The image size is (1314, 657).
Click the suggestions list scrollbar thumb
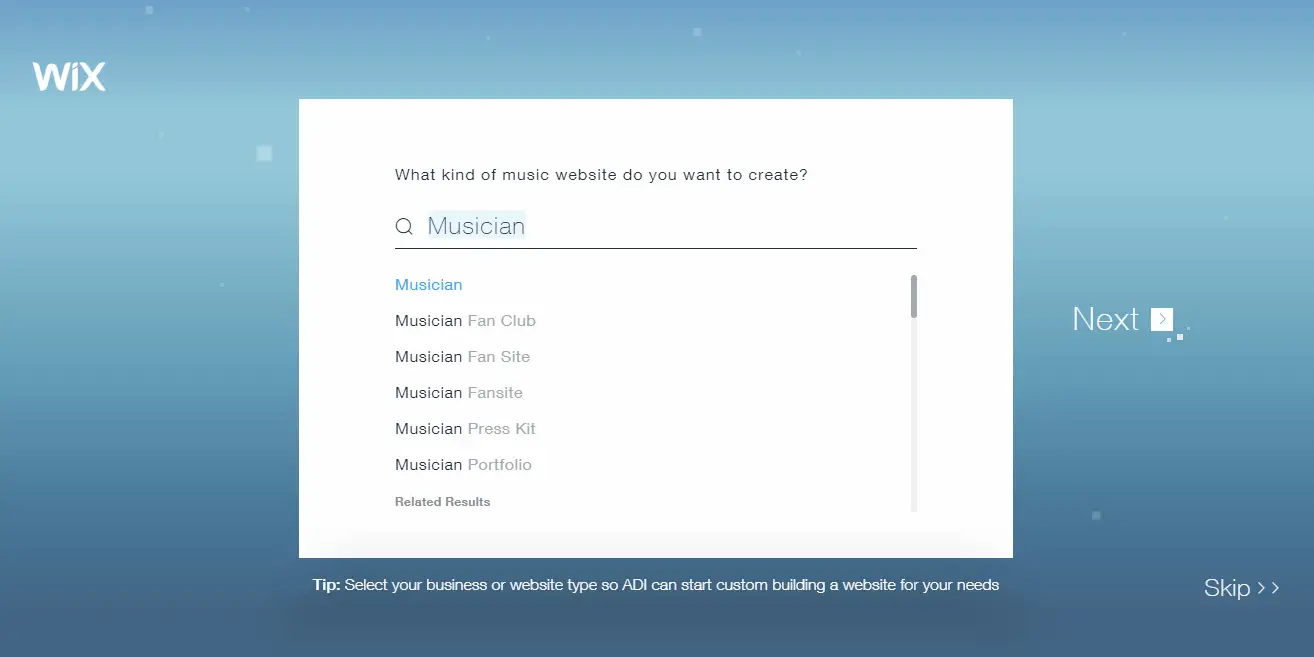914,296
